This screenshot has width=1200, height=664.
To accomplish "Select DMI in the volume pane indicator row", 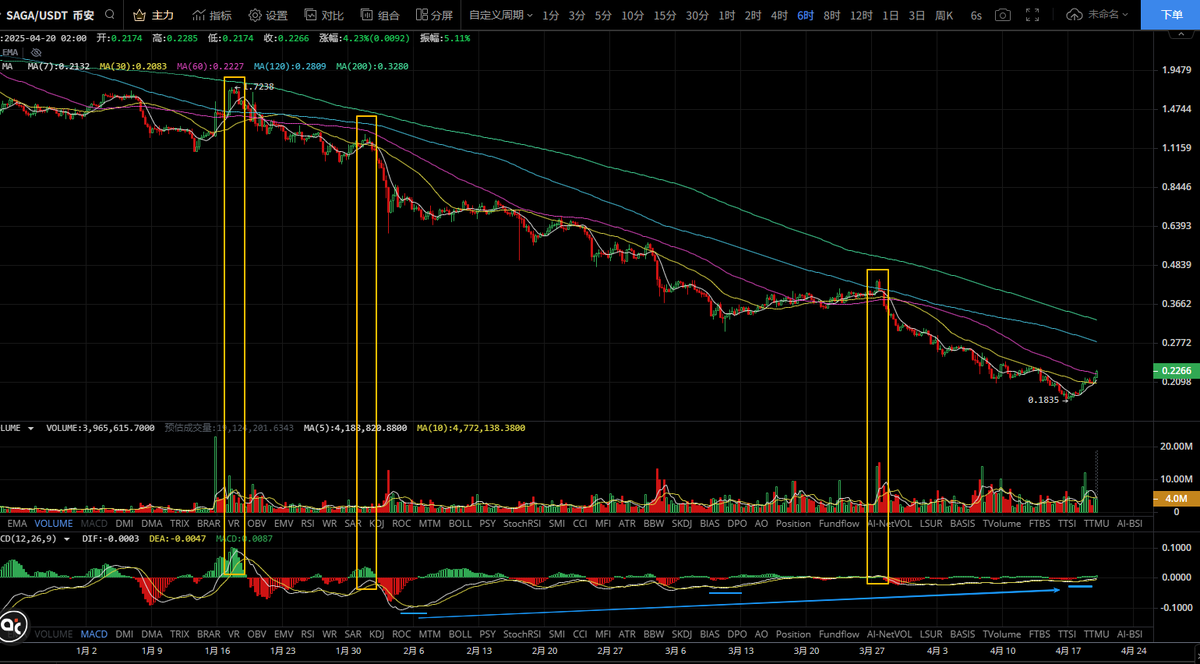I will [x=125, y=523].
